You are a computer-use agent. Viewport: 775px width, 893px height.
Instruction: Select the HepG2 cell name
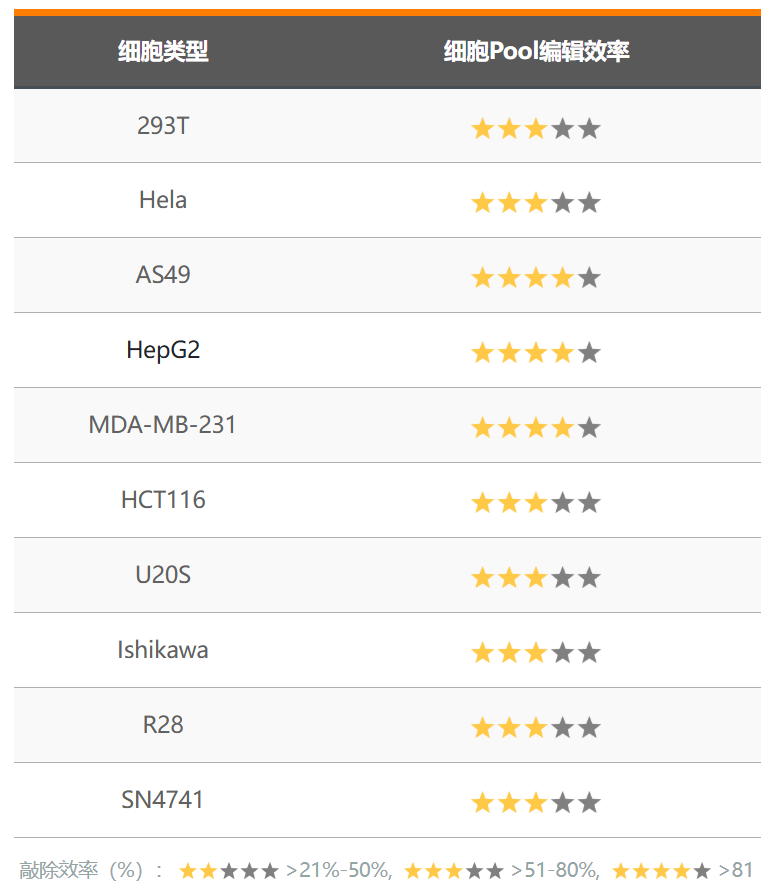[163, 350]
